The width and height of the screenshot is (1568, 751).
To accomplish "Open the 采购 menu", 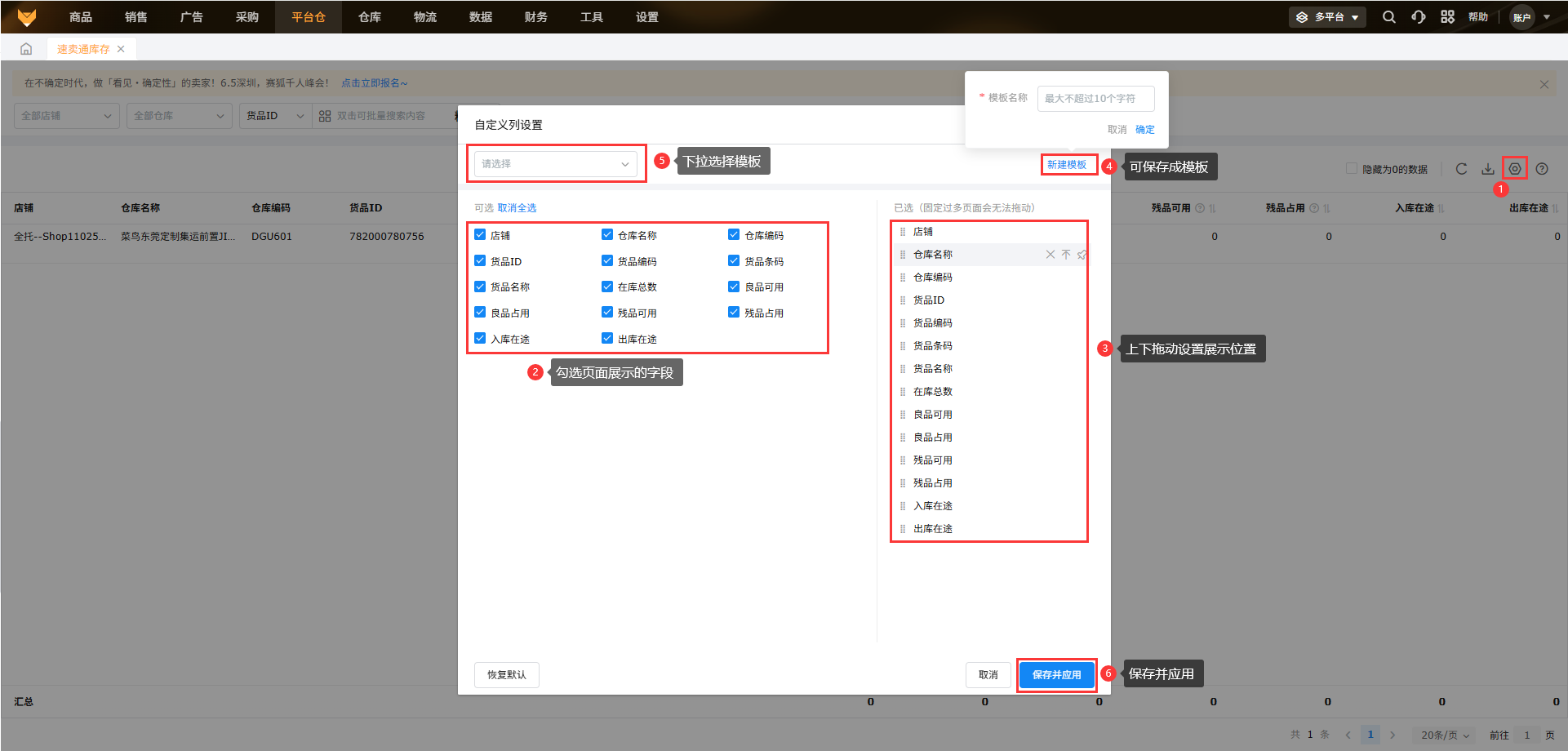I will (x=247, y=17).
